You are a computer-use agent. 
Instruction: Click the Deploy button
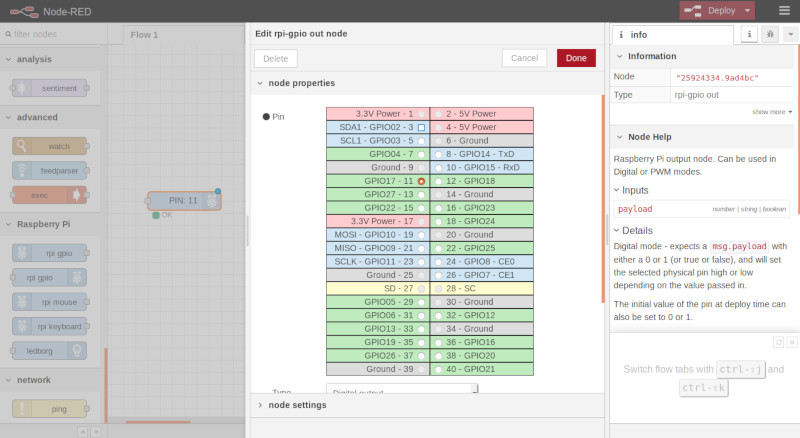[711, 11]
